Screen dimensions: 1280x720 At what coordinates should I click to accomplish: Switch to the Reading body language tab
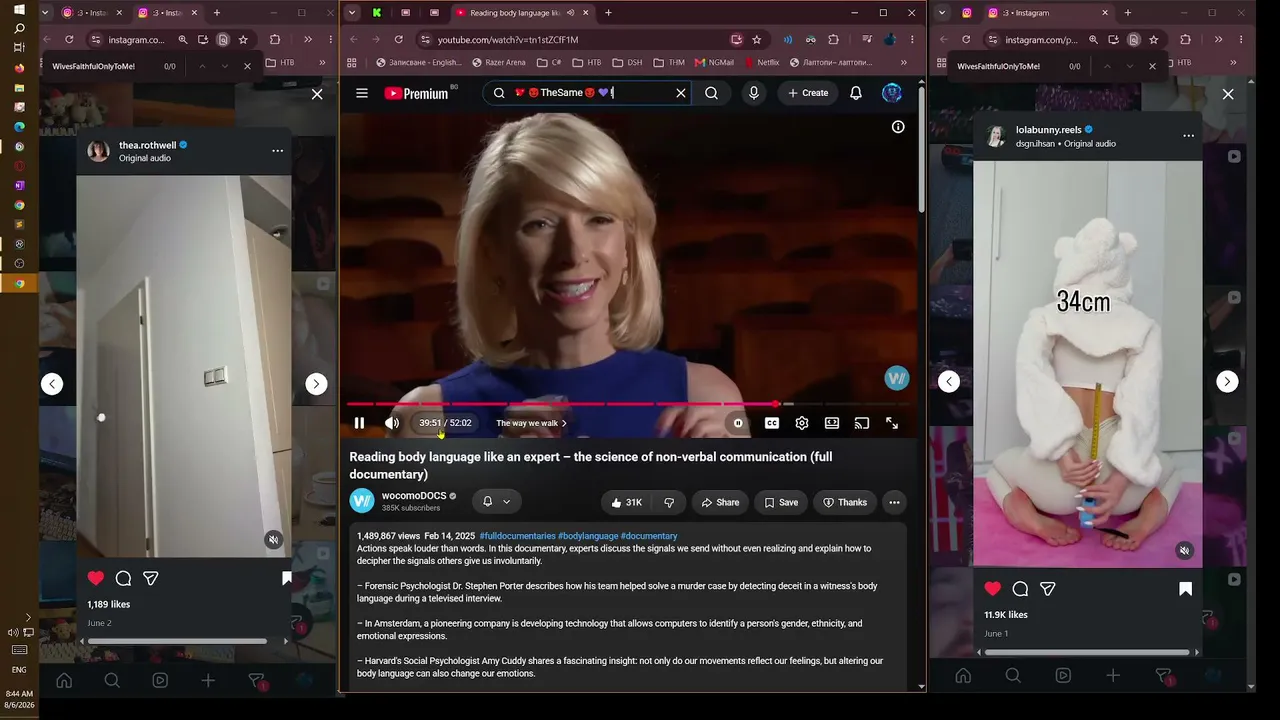tap(514, 13)
